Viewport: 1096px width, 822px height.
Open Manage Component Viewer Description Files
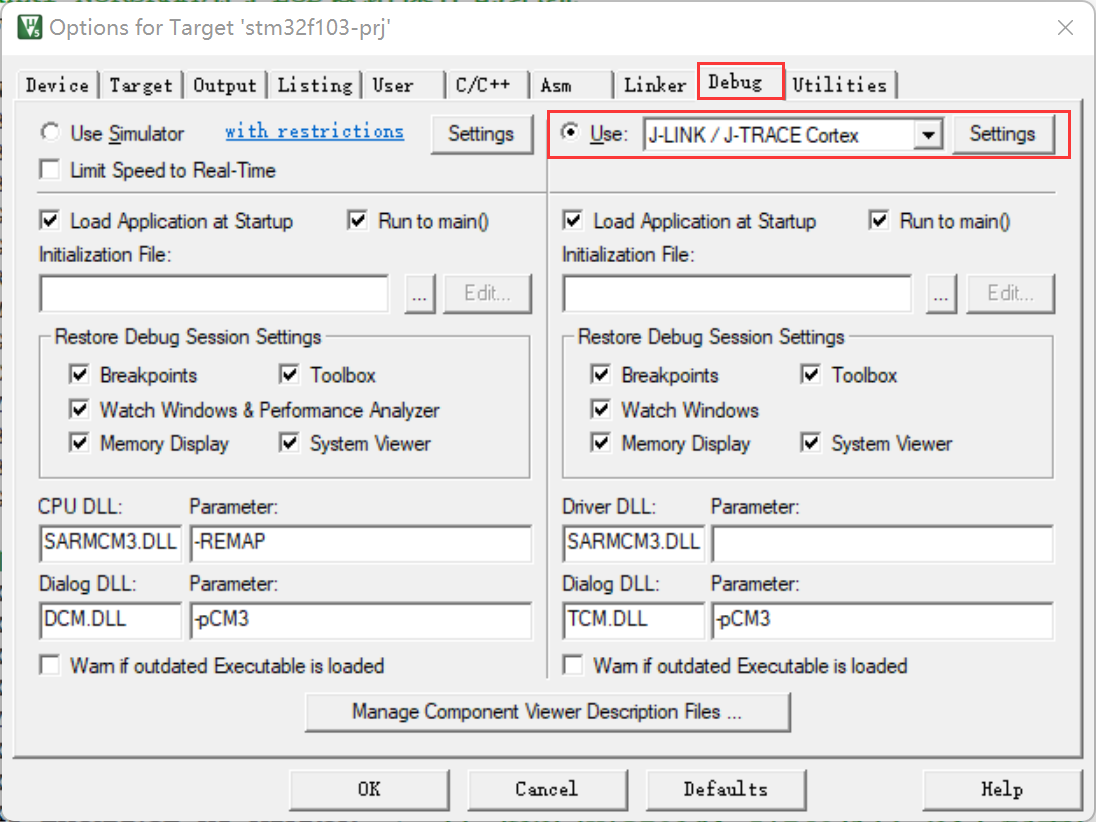click(547, 712)
